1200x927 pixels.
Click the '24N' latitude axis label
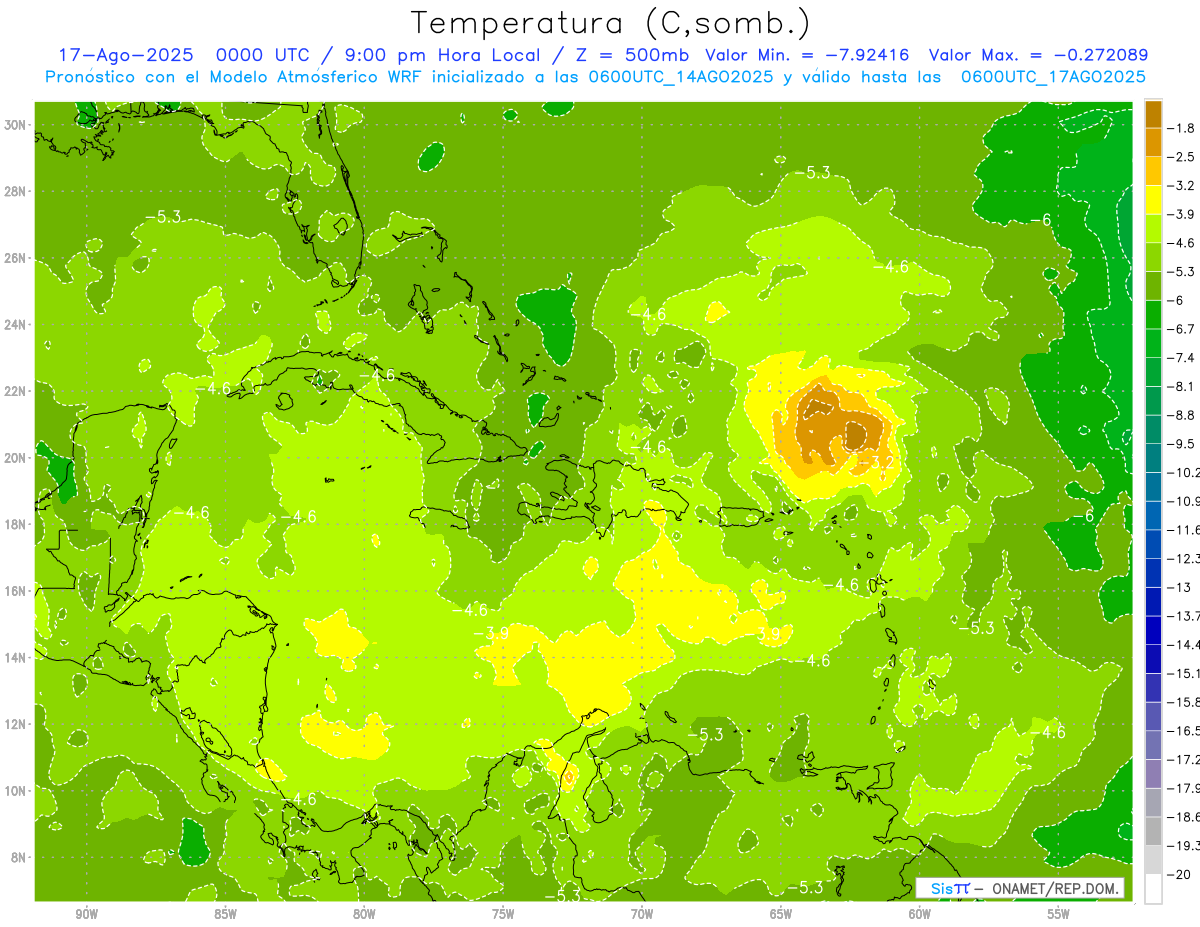(x=17, y=325)
